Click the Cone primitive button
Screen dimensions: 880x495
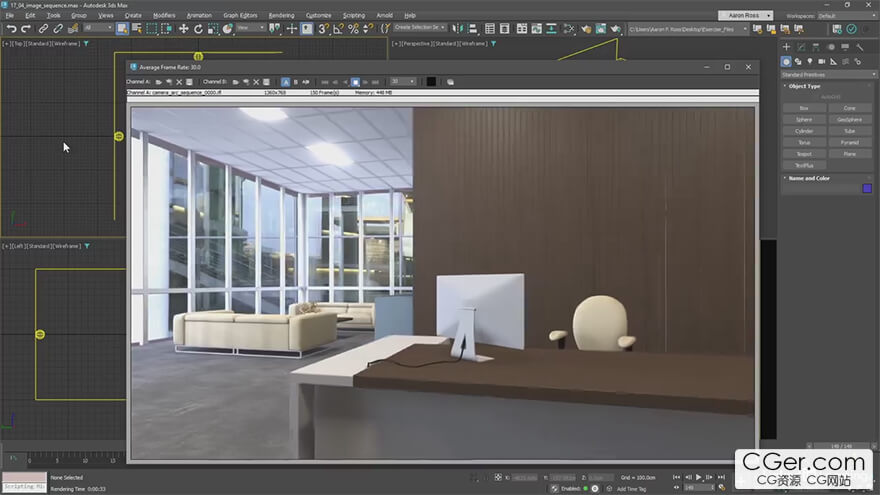tap(849, 108)
